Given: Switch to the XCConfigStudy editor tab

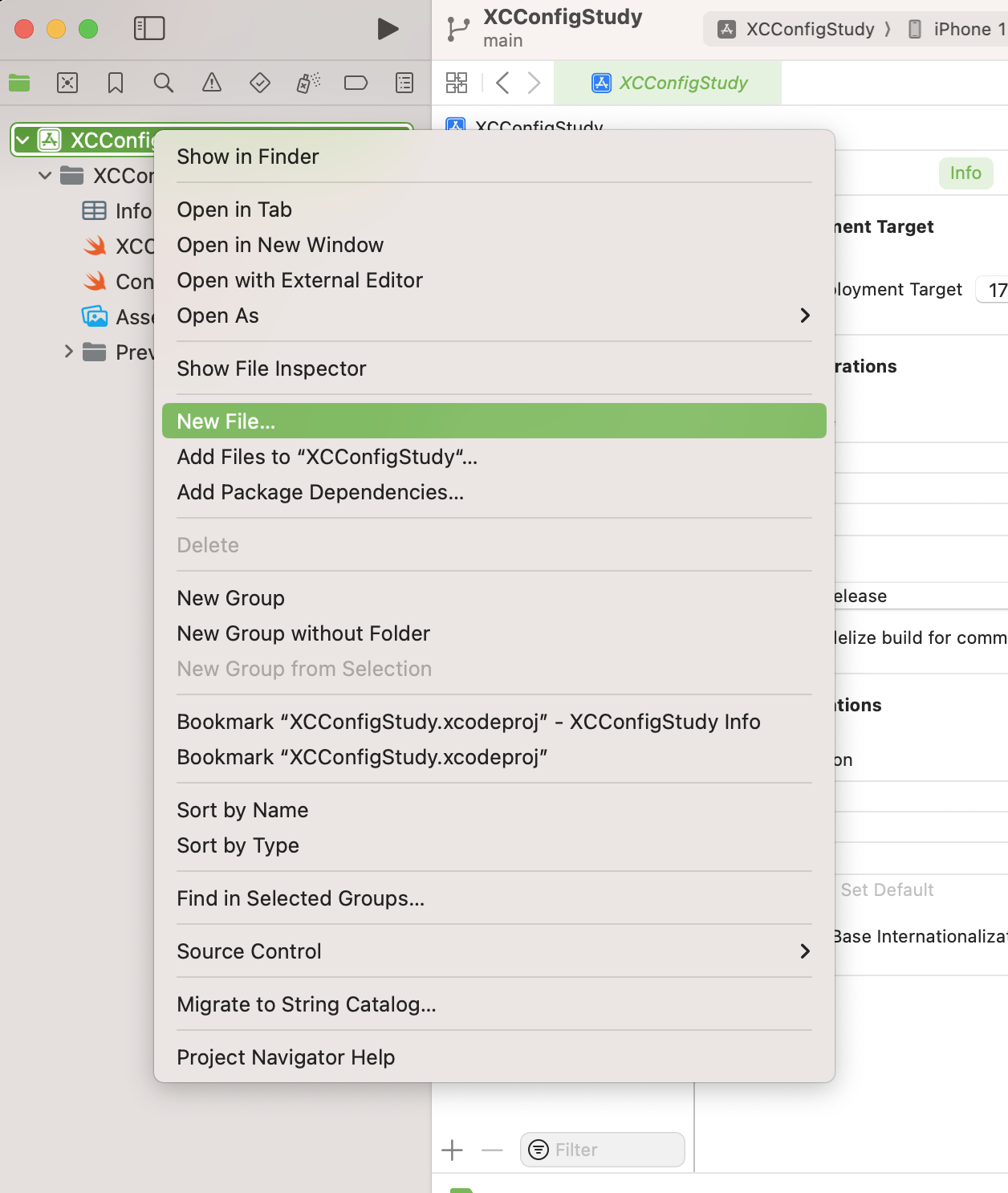Looking at the screenshot, I should [x=668, y=83].
